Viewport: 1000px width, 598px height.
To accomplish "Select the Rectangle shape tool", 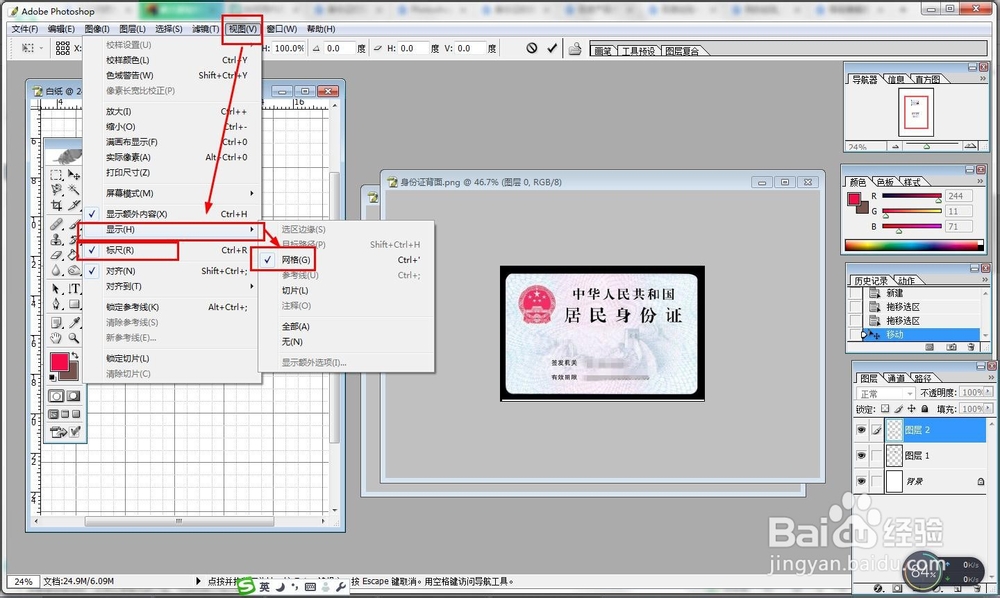I will pos(74,304).
